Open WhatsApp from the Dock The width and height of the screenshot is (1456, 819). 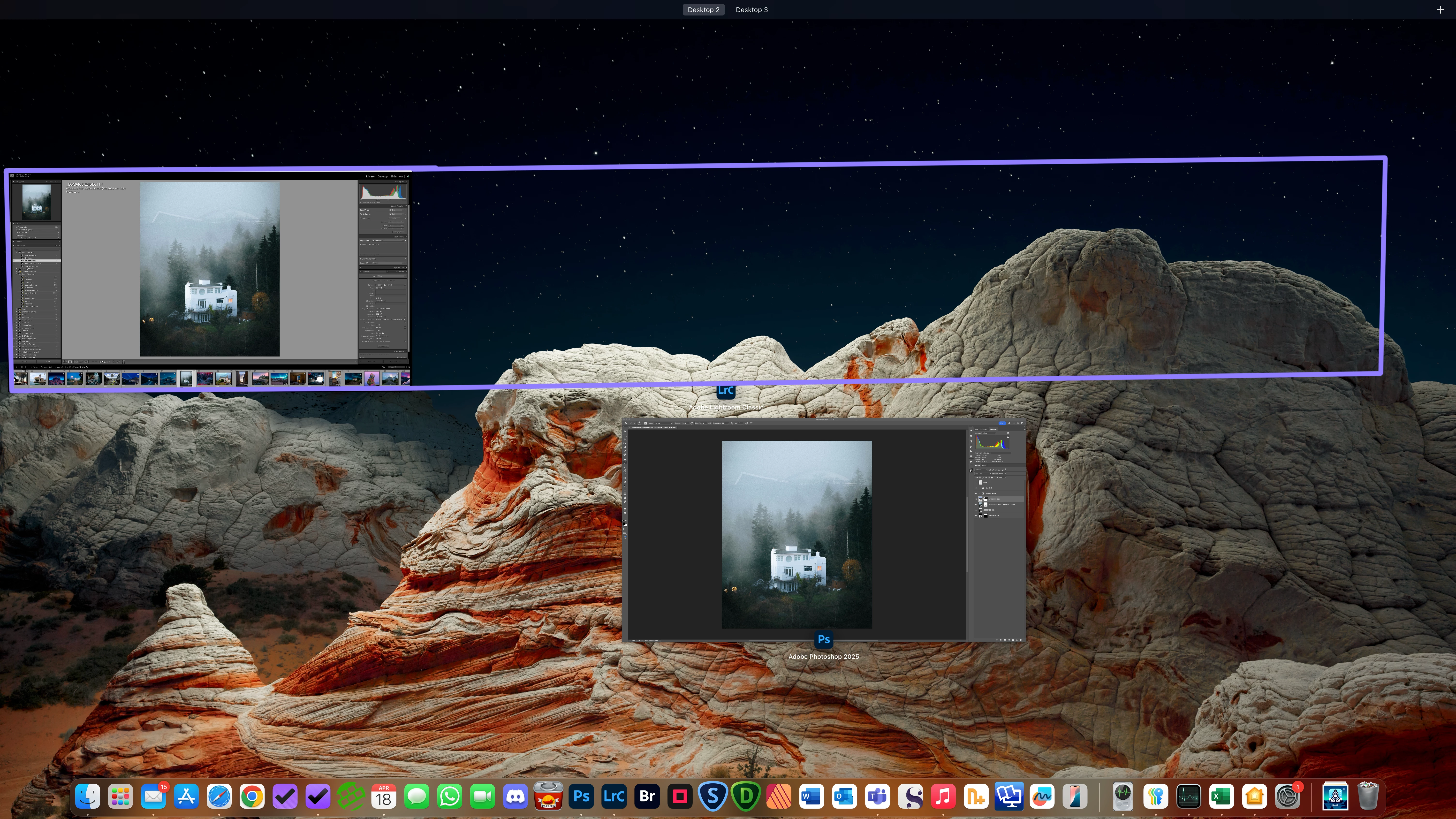click(x=450, y=796)
